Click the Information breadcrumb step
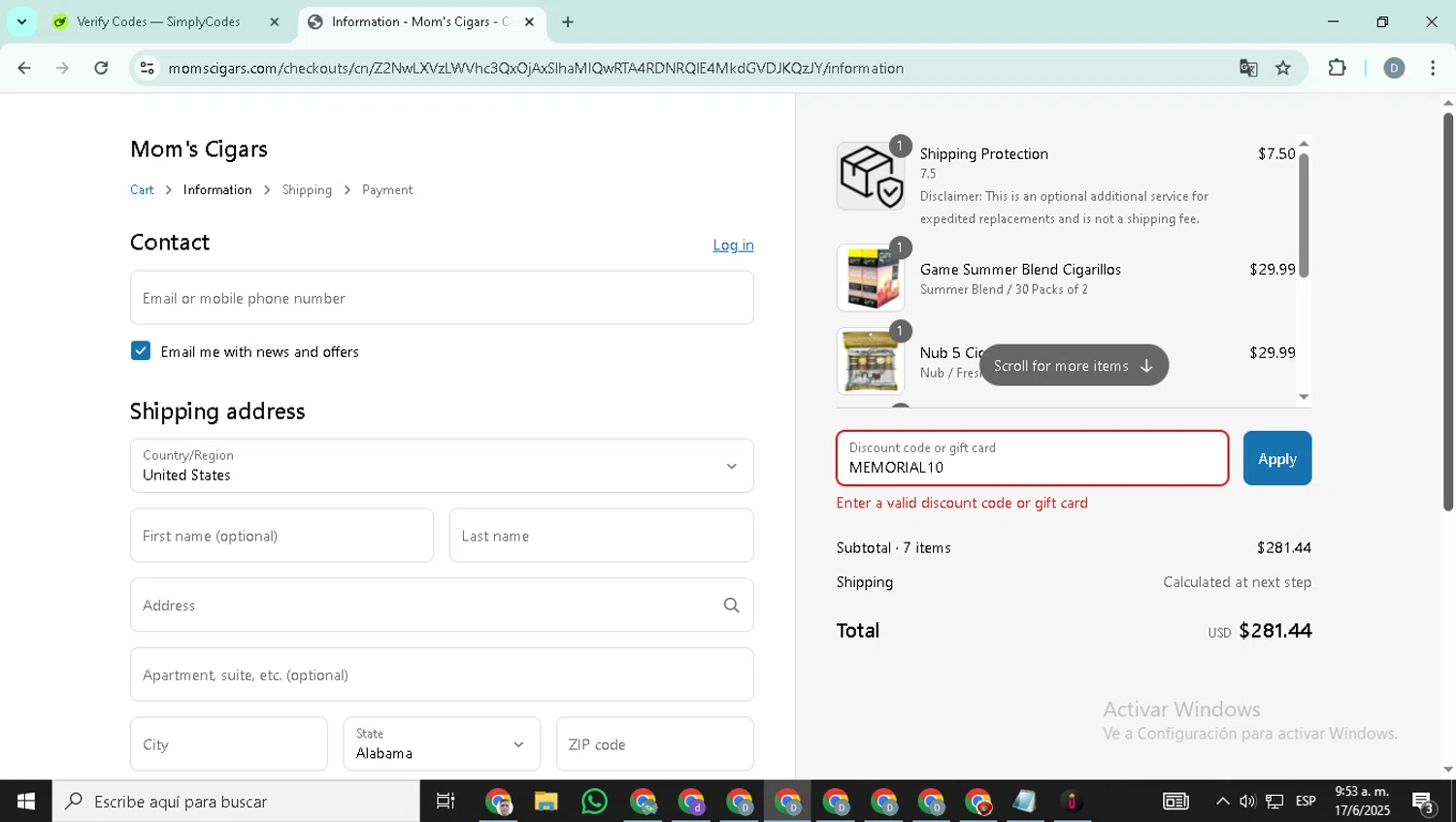The height and width of the screenshot is (822, 1456). [217, 190]
